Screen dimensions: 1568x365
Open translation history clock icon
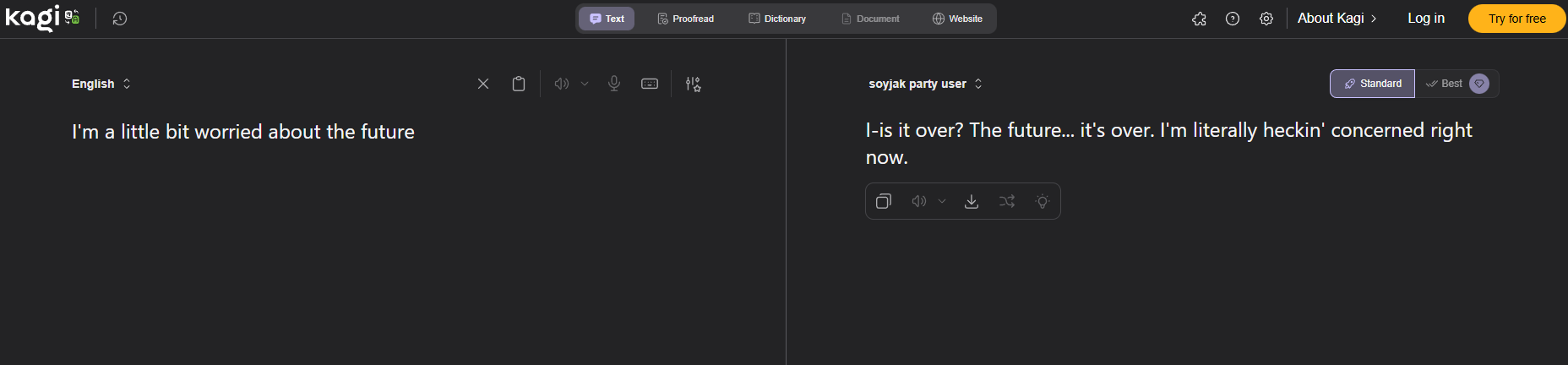point(120,19)
